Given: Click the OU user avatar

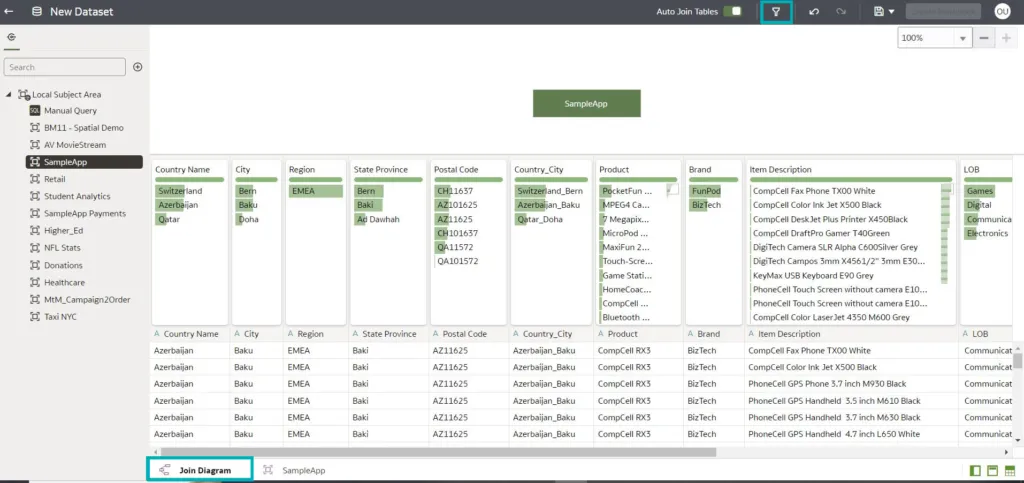Looking at the screenshot, I should pos(1002,12).
